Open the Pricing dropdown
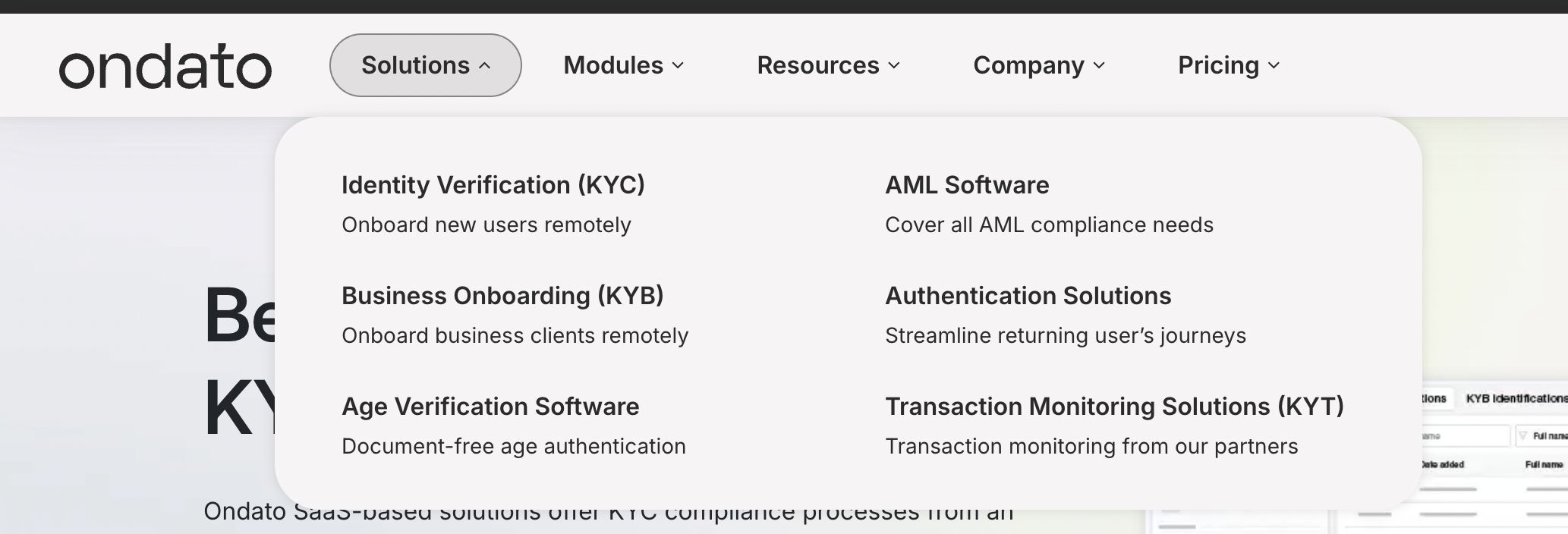The height and width of the screenshot is (534, 1568). (x=1228, y=65)
